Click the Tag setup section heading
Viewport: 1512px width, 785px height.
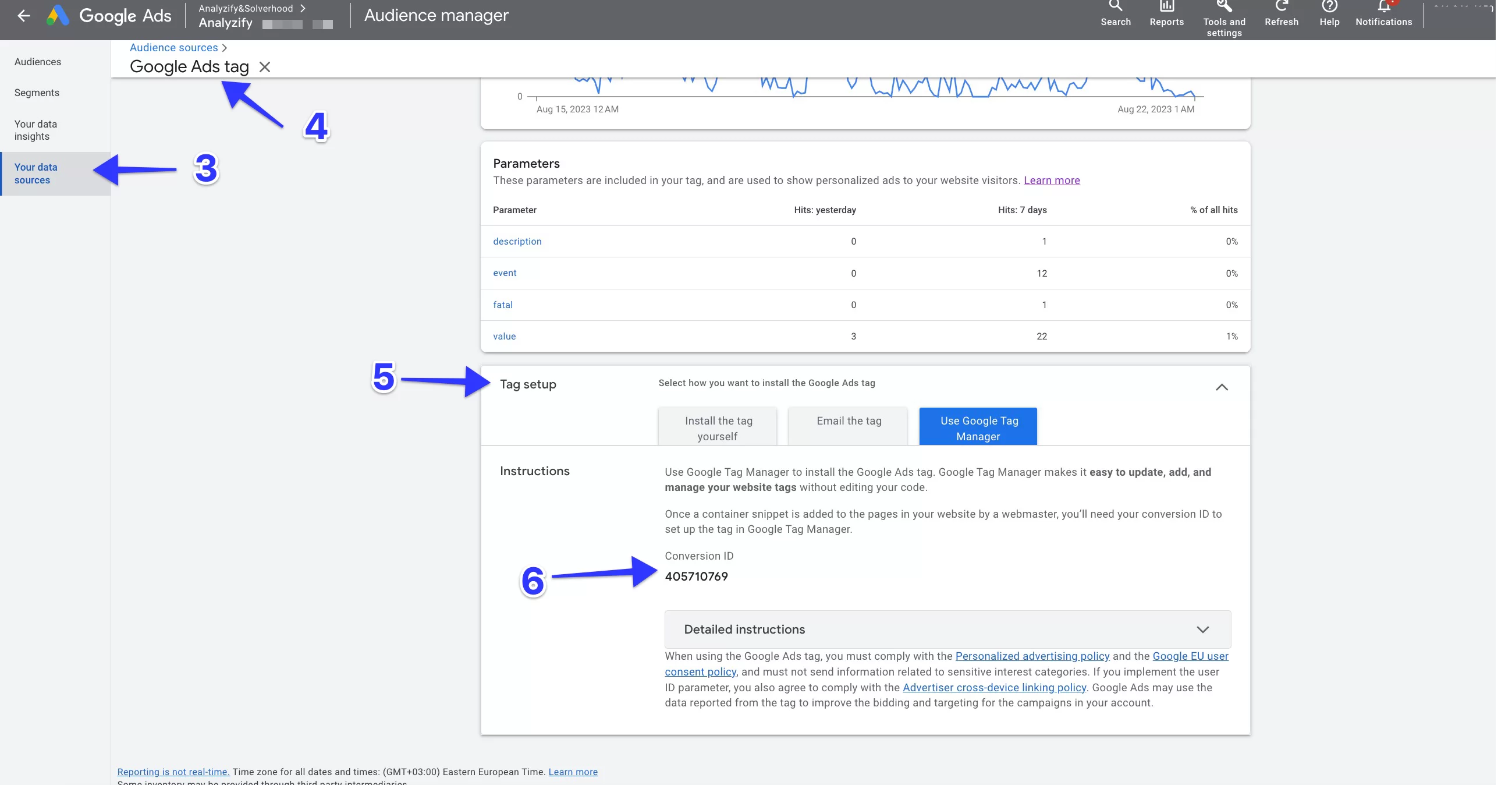(x=528, y=384)
